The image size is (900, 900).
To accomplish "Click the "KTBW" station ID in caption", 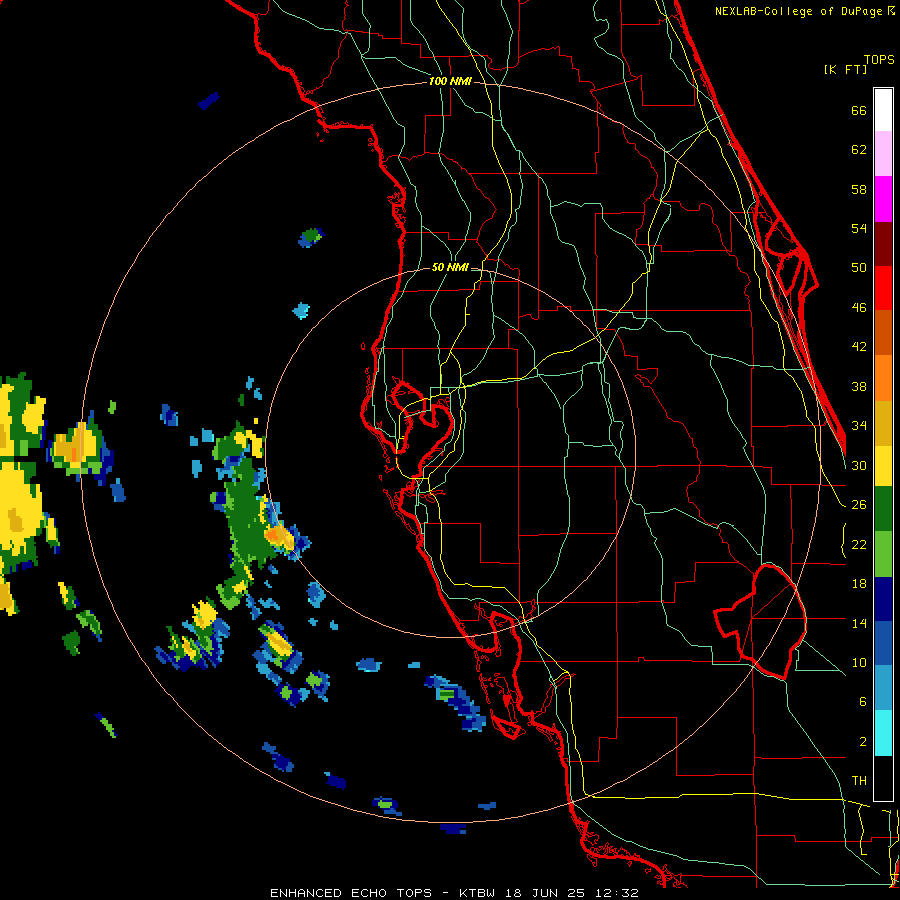I will pyautogui.click(x=476, y=893).
